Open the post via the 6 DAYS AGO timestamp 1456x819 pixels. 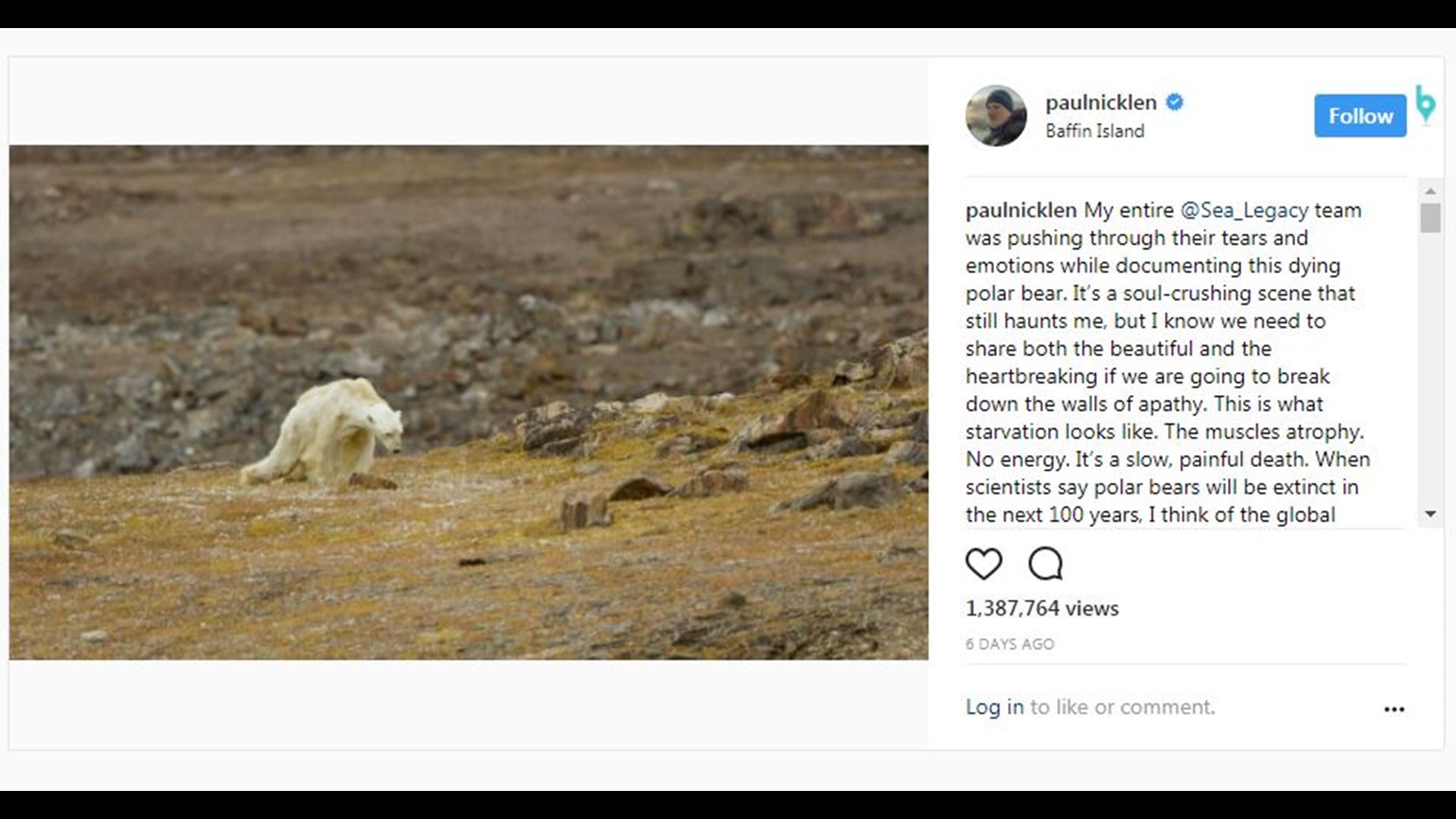(x=1009, y=644)
